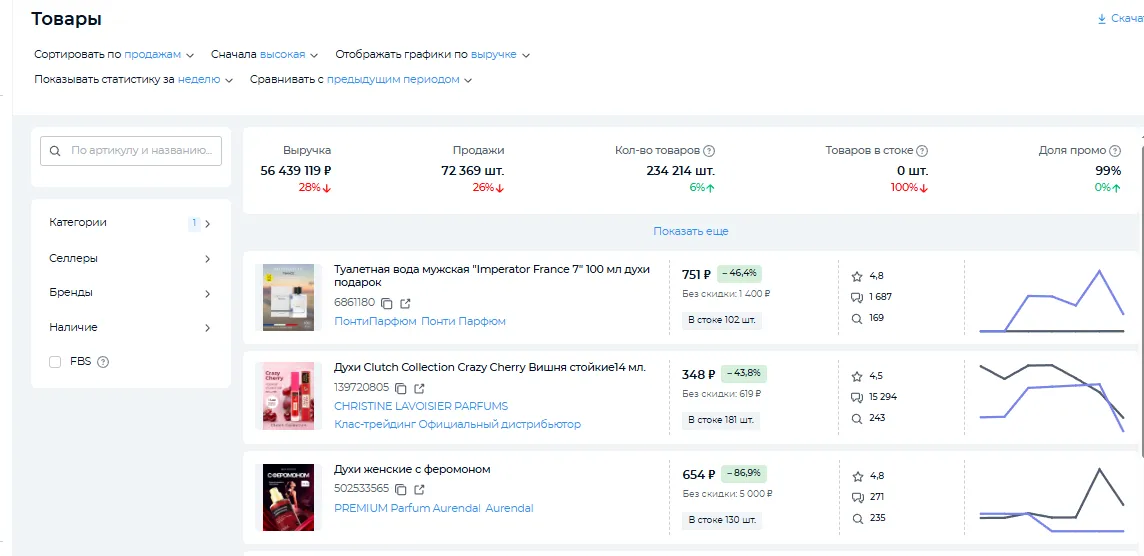This screenshot has height=556, width=1144.
Task: Click help icon next to Кол-во товаров
Action: (709, 151)
